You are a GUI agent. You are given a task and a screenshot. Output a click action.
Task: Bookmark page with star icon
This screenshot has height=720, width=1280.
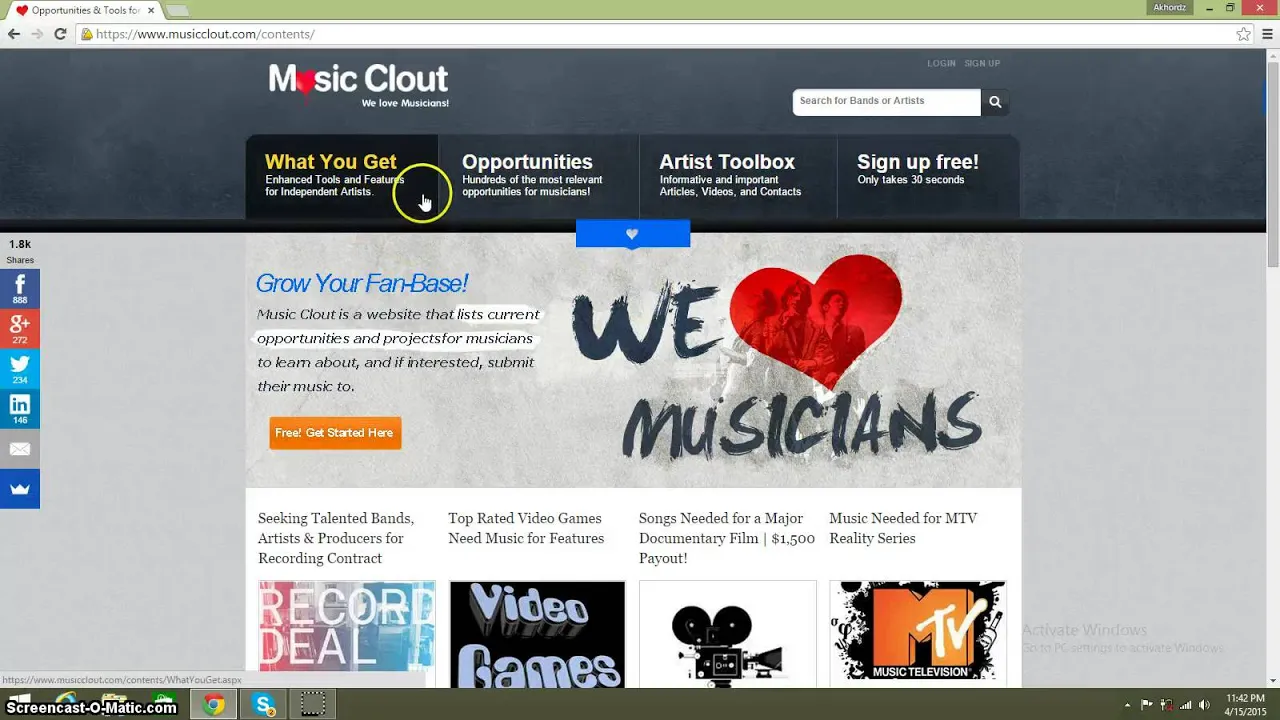coord(1243,34)
